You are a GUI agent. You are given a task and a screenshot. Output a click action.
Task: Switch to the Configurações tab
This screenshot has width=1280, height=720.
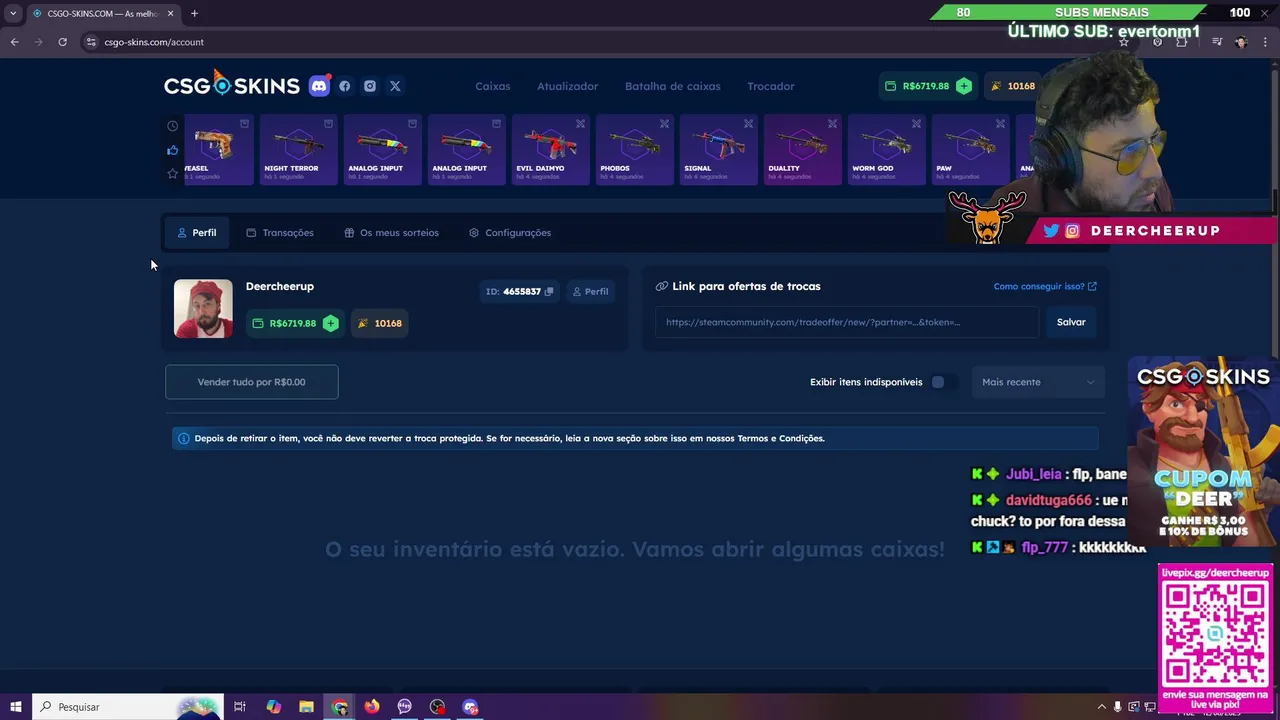(x=510, y=233)
